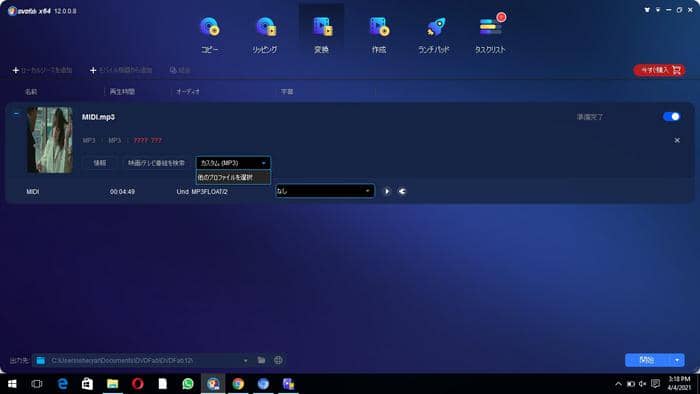
Task: Open the Custom (MP3) profile dropdown
Action: (x=233, y=163)
